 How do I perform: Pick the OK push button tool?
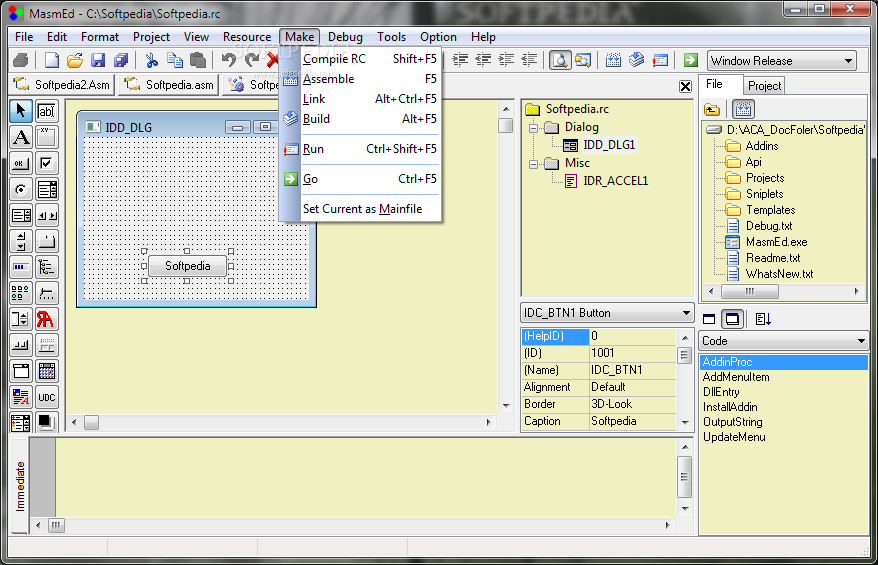(21, 163)
